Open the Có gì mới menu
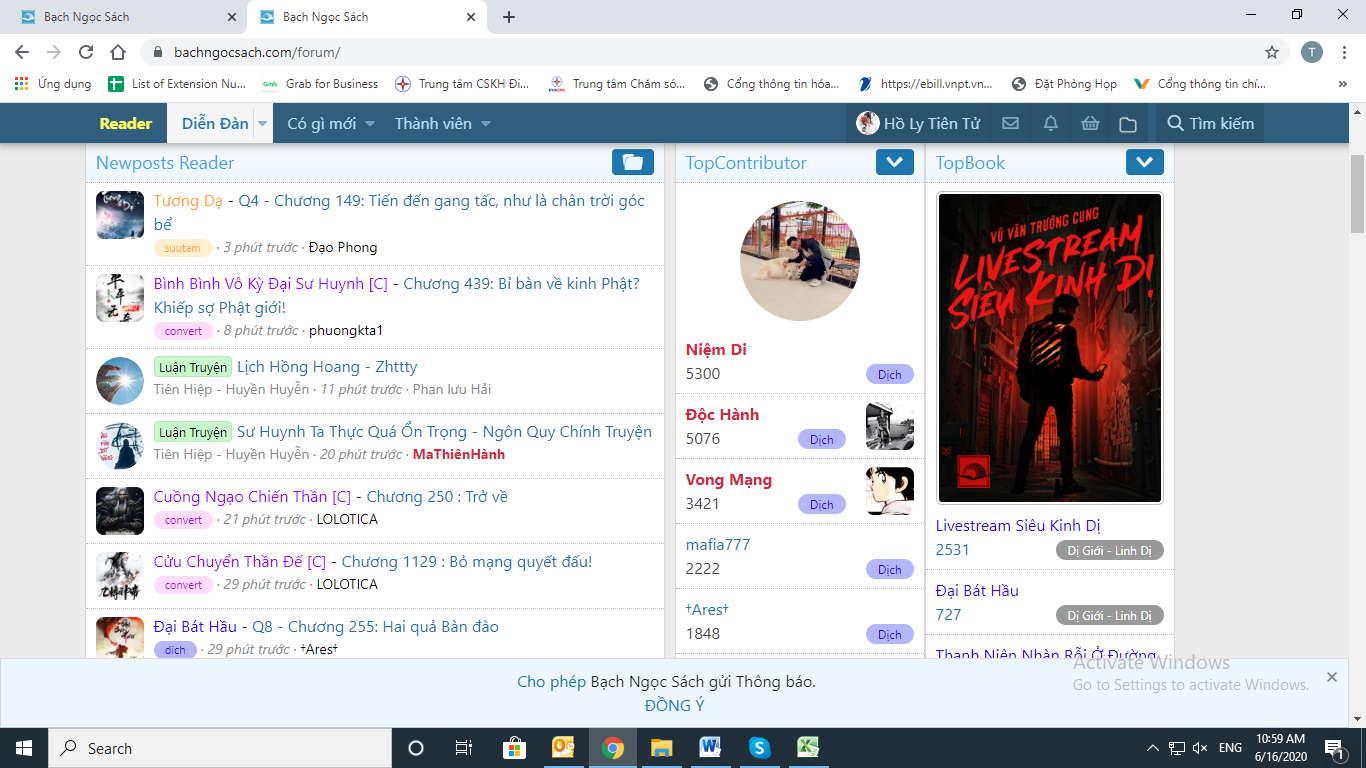1366x768 pixels. tap(330, 124)
